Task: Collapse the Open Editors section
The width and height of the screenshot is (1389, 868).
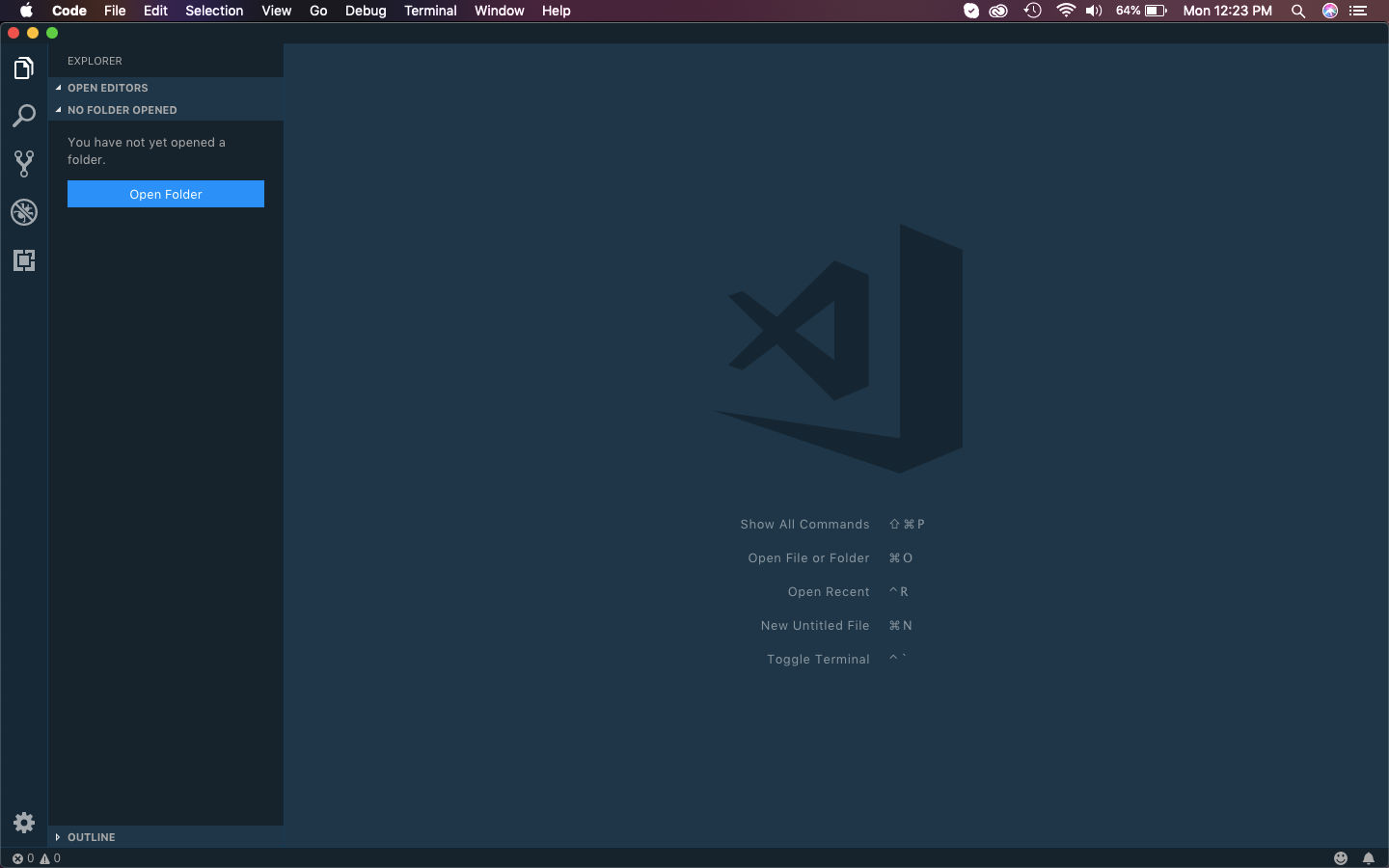Action: pyautogui.click(x=166, y=88)
